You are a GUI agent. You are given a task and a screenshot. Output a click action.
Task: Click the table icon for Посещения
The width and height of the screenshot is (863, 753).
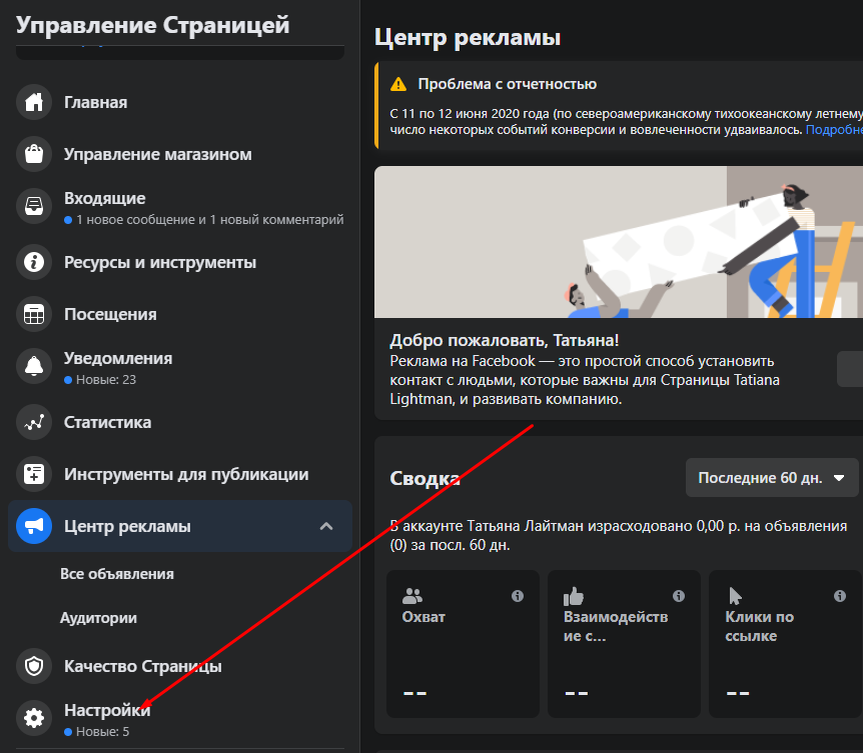(x=34, y=314)
